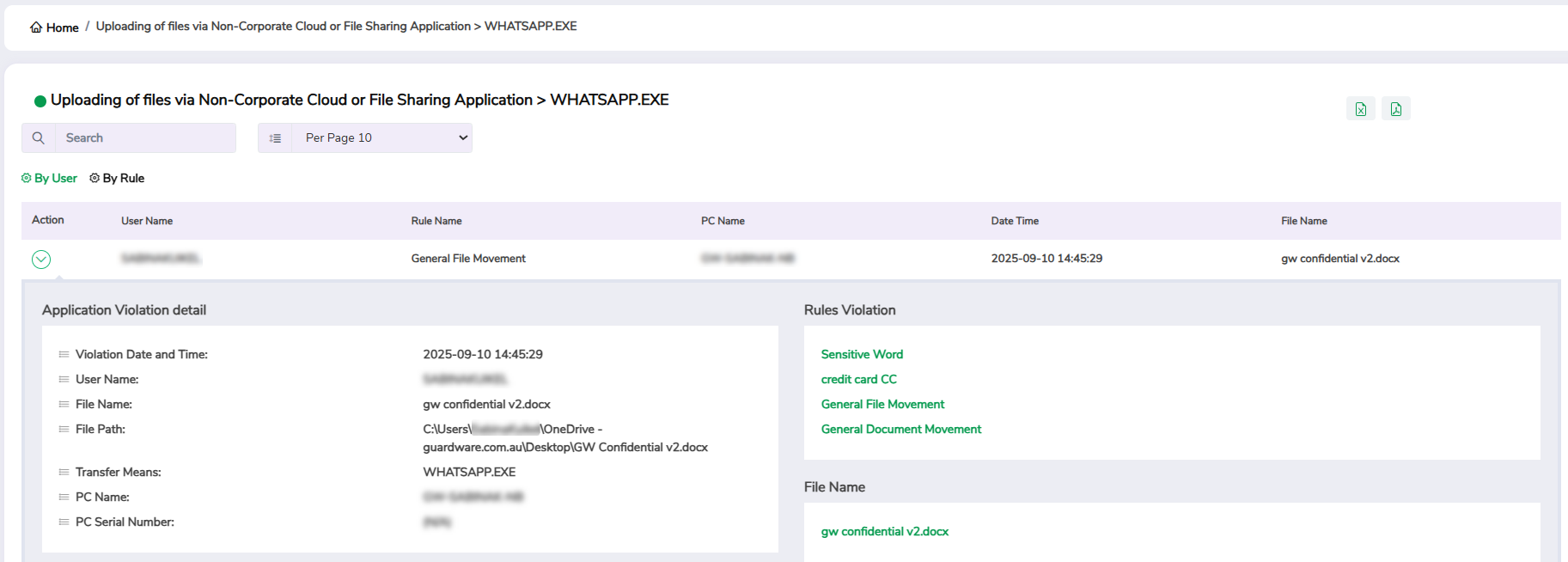This screenshot has width=1568, height=562.
Task: Export the report to Excel
Action: (1360, 109)
